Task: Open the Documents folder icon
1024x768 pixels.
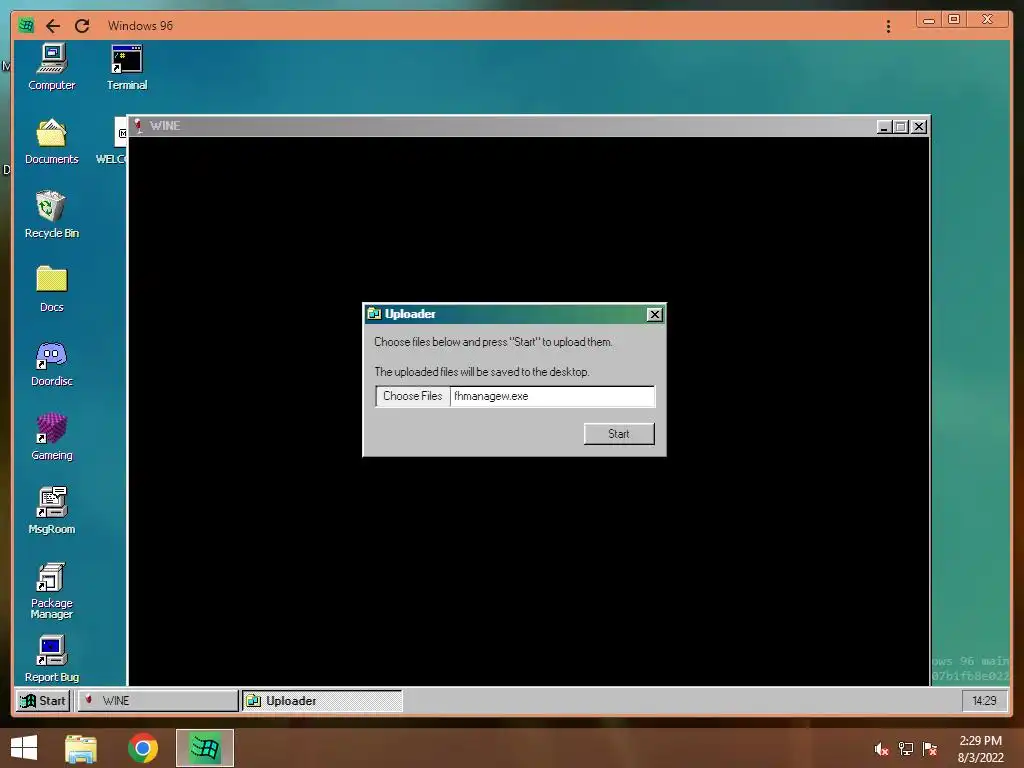Action: coord(52,141)
